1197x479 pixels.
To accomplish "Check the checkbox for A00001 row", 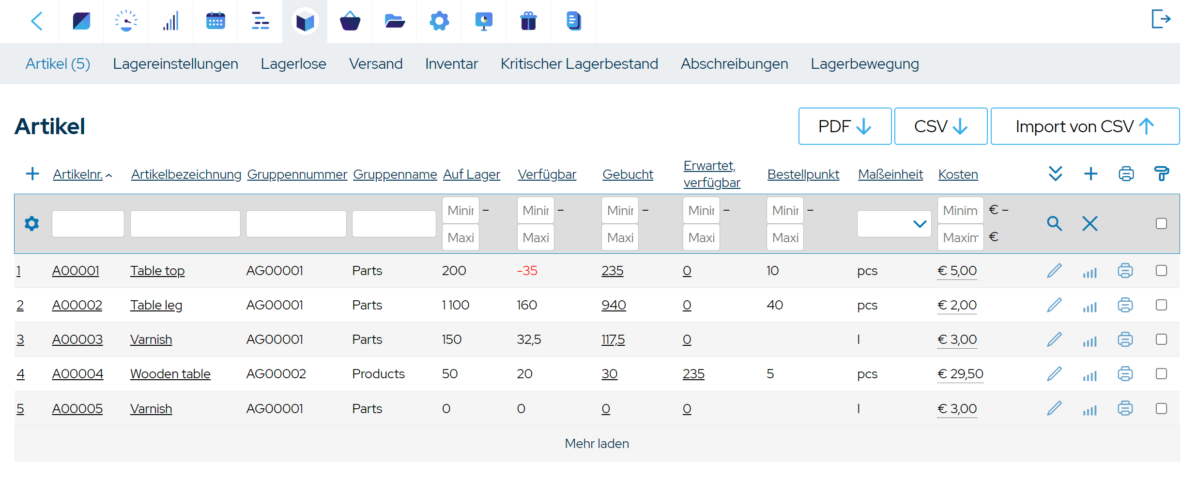I will click(x=1161, y=271).
